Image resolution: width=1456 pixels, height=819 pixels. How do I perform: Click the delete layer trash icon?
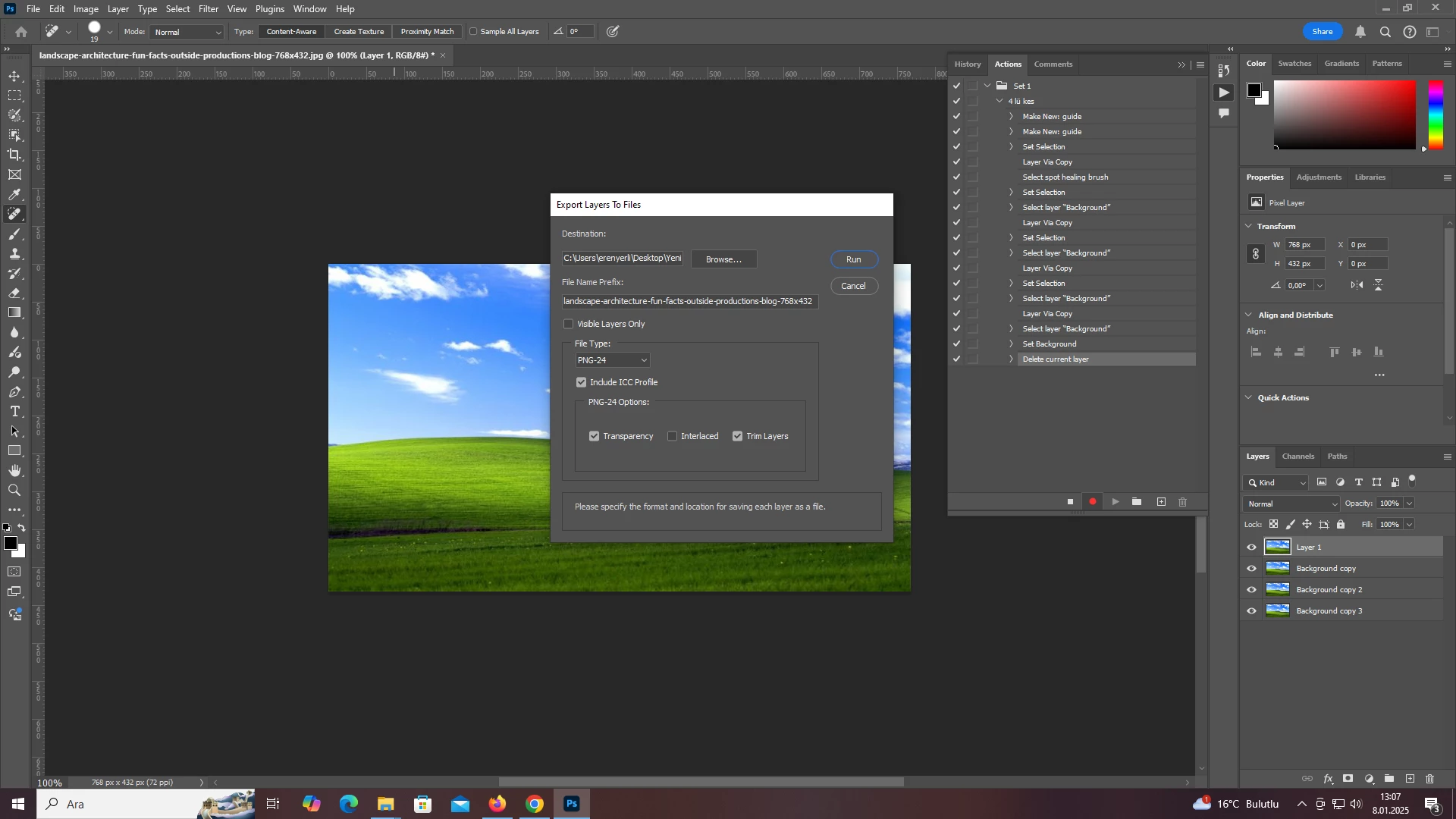(1430, 779)
